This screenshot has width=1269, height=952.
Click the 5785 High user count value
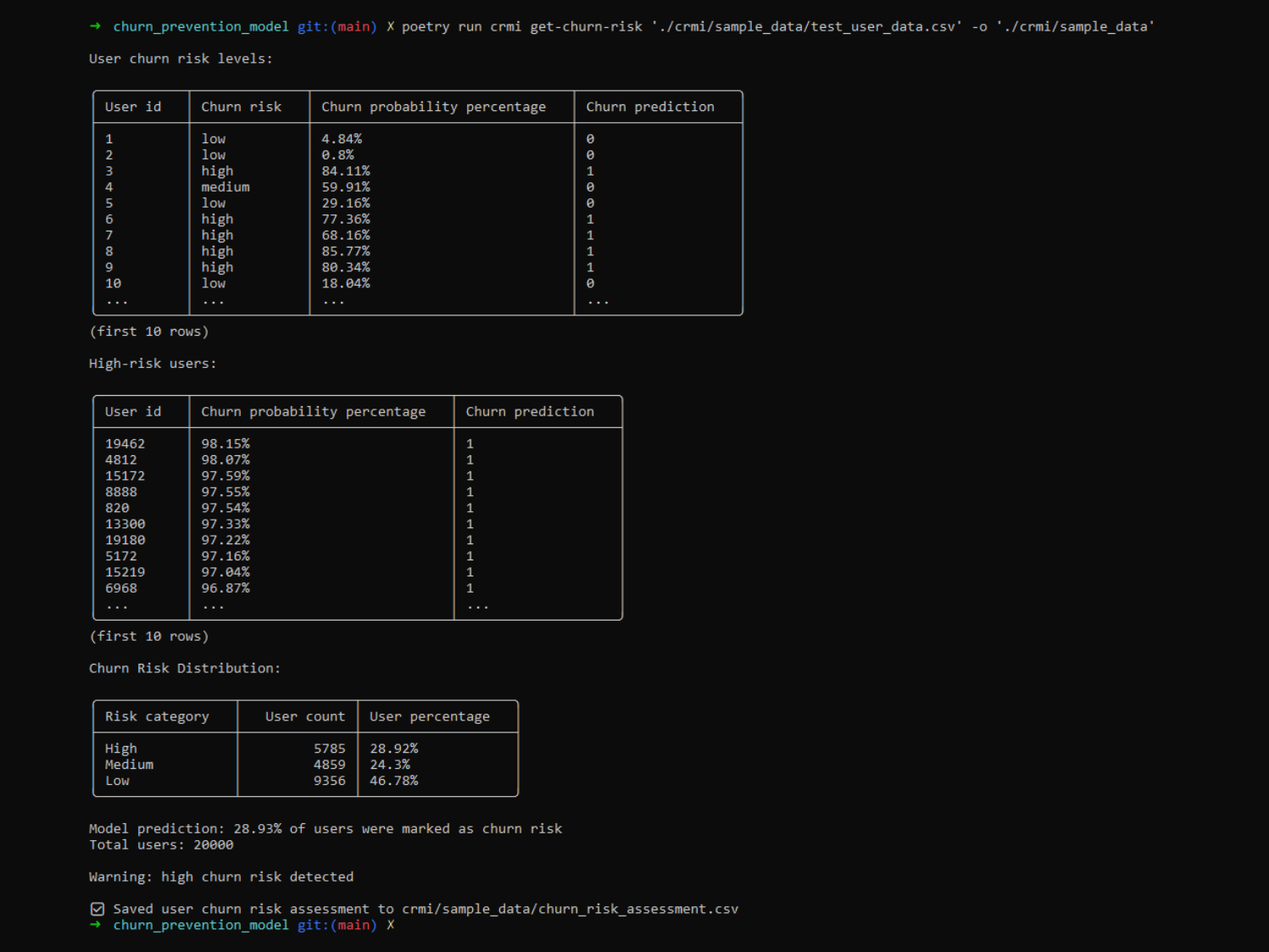click(x=329, y=749)
